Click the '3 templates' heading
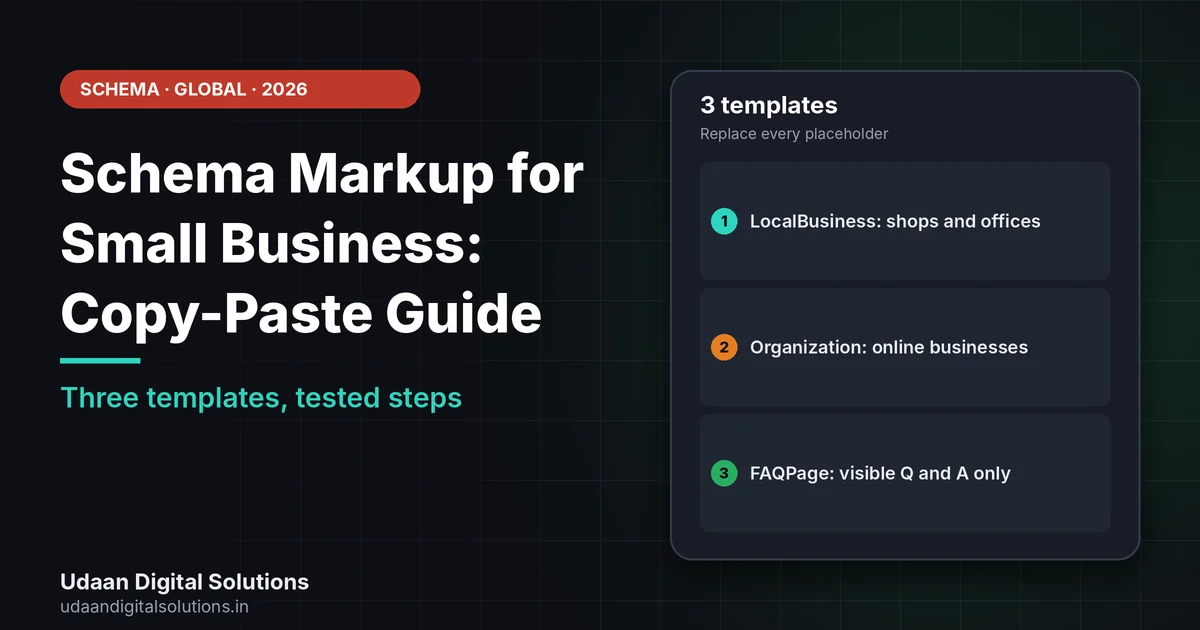 769,105
